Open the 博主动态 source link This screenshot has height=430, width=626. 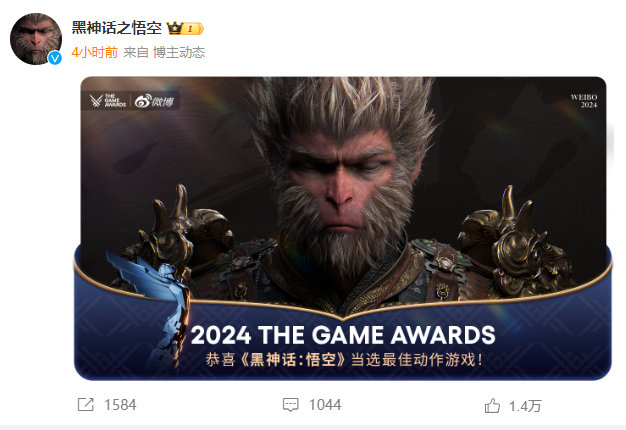click(179, 52)
